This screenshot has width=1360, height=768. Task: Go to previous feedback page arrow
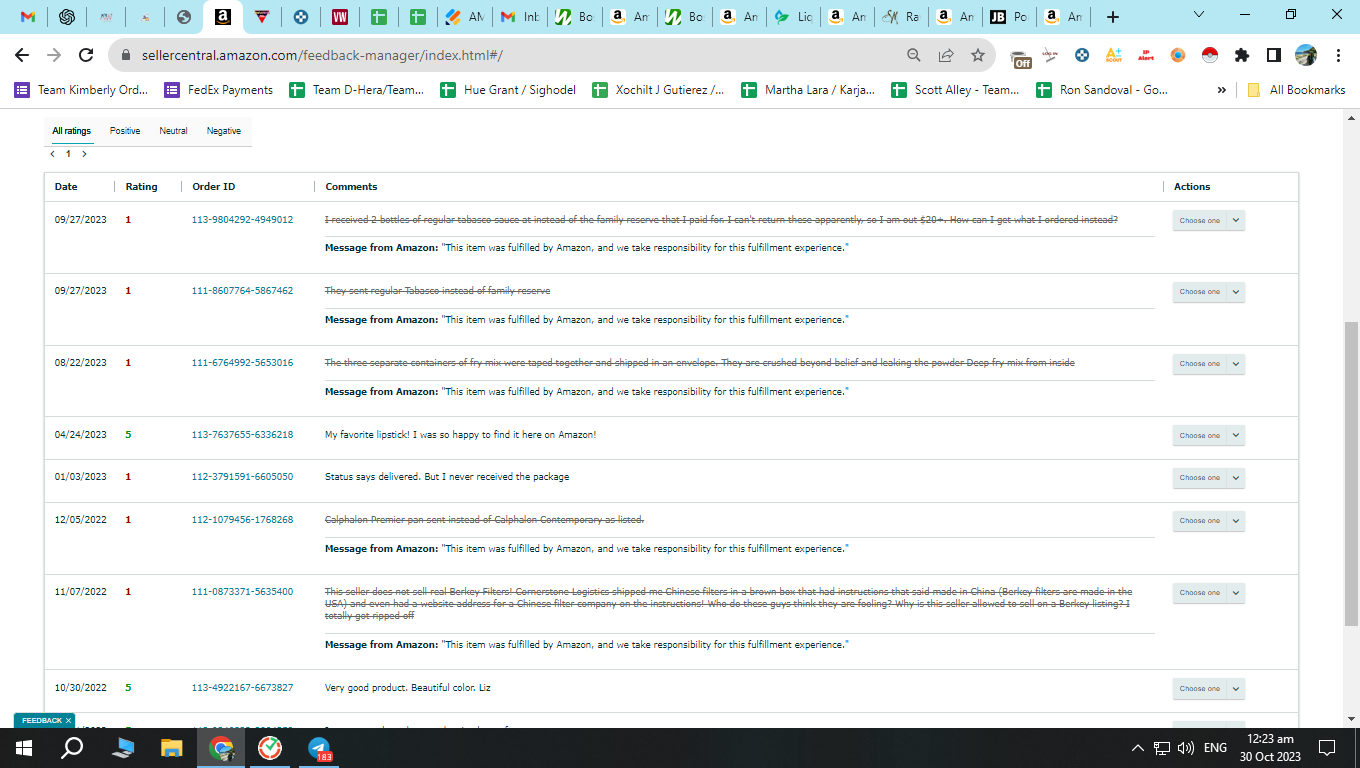pyautogui.click(x=53, y=154)
